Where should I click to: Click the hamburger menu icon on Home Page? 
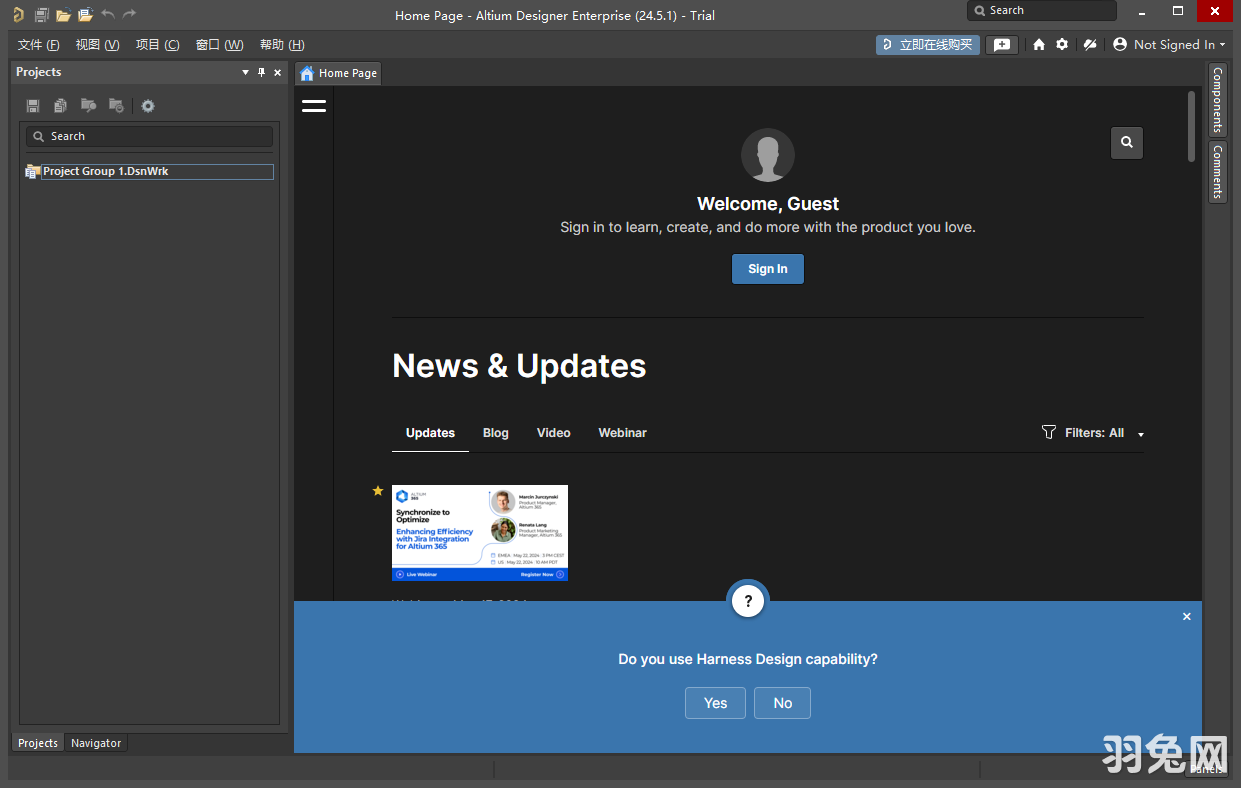(x=314, y=105)
